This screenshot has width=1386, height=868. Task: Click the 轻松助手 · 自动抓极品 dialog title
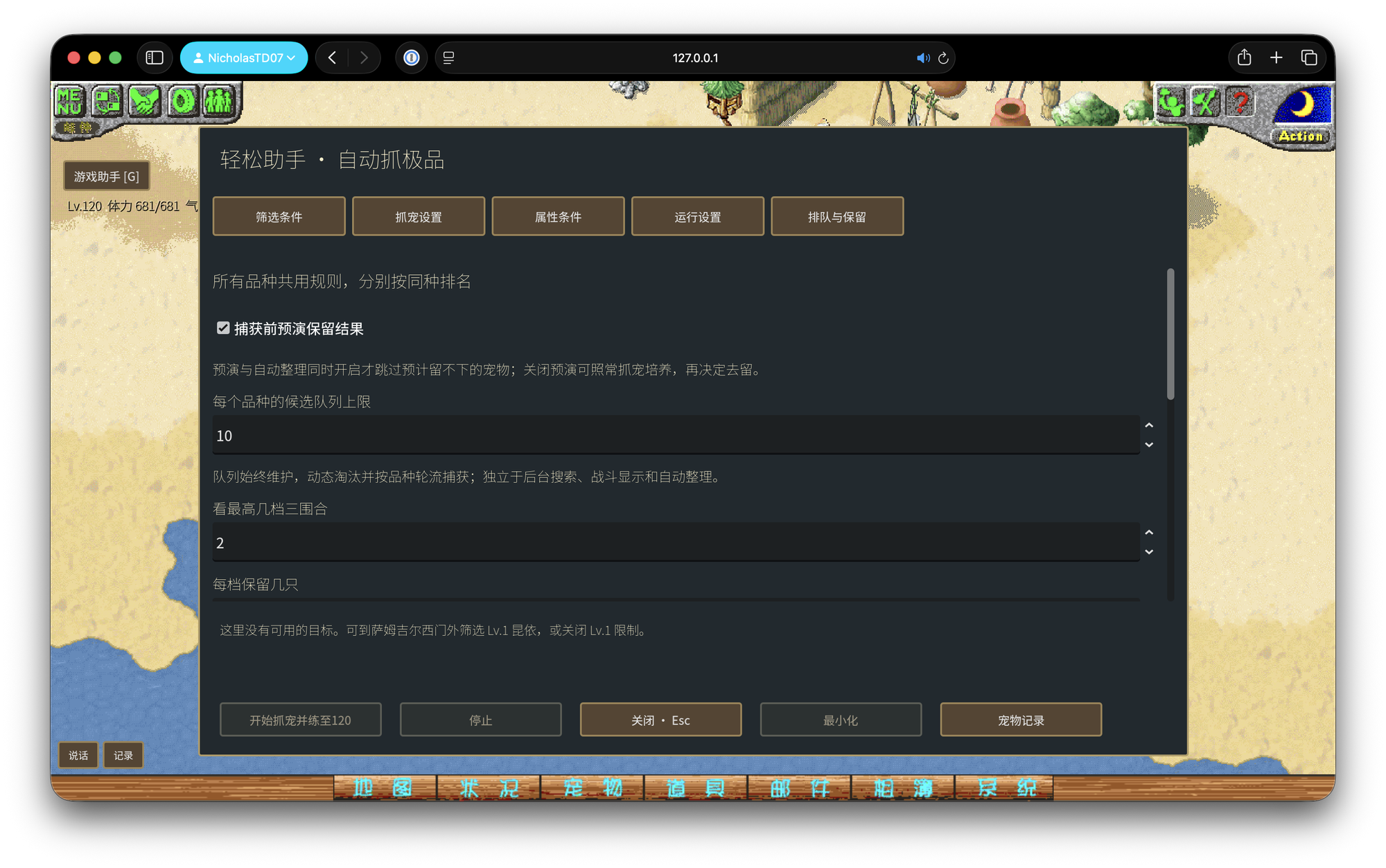click(x=332, y=159)
